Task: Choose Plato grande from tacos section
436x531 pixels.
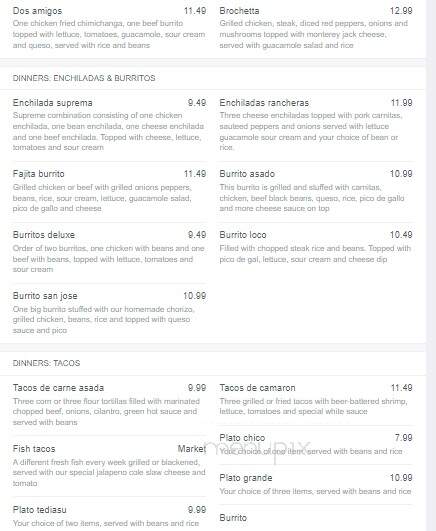Action: pyautogui.click(x=246, y=478)
